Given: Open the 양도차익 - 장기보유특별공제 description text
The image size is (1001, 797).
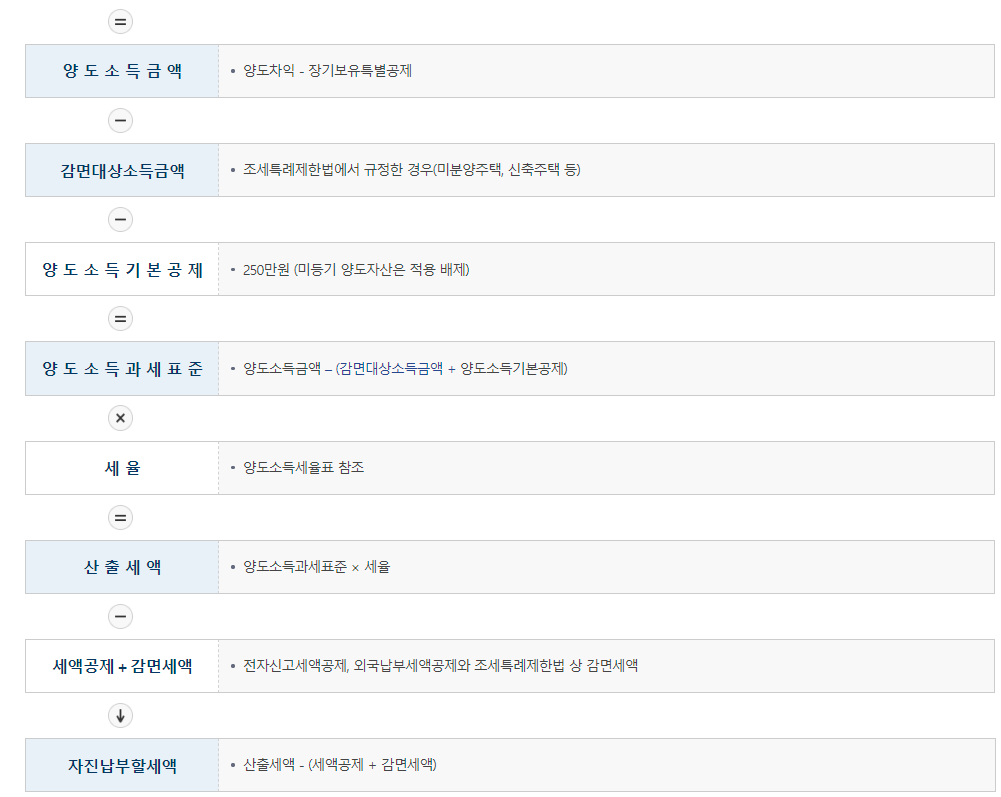Looking at the screenshot, I should [x=330, y=70].
